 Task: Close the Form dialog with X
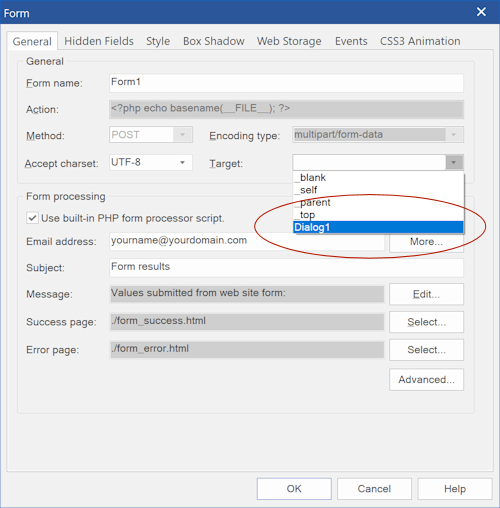481,12
